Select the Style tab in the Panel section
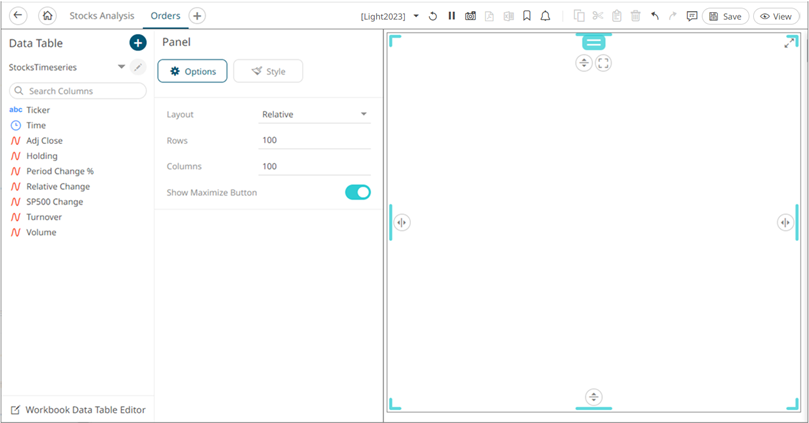Viewport: 809px width, 423px height. click(268, 71)
